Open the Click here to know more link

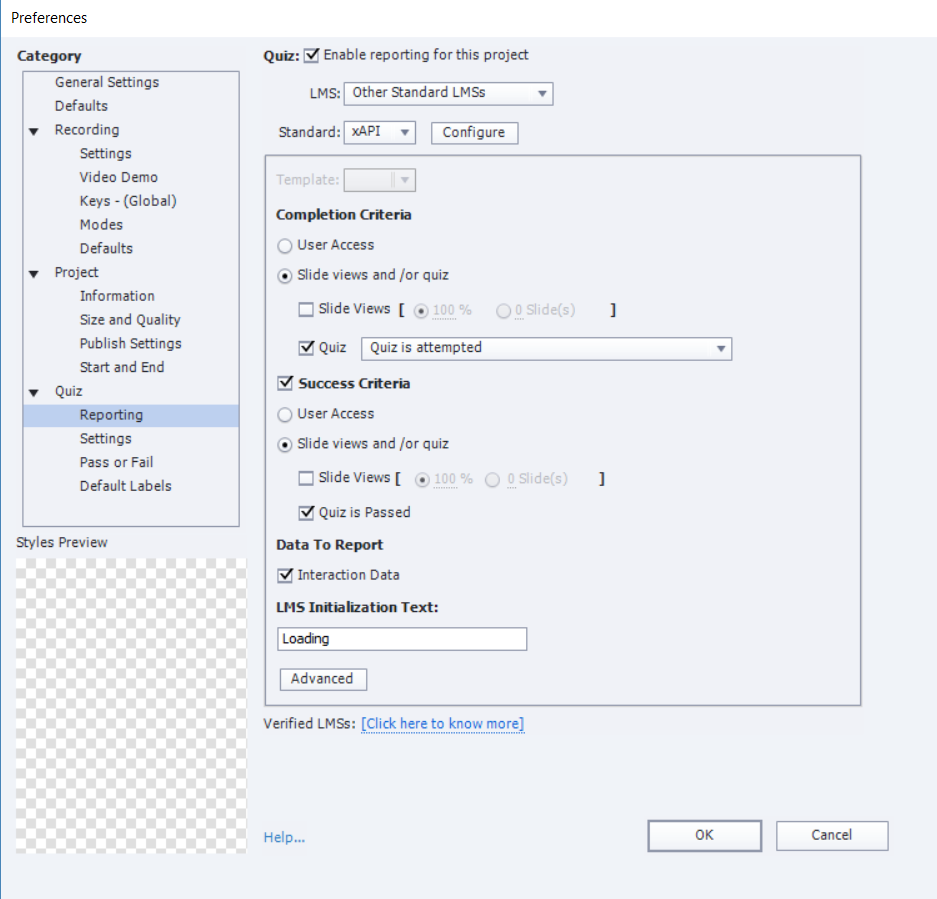pyautogui.click(x=443, y=724)
